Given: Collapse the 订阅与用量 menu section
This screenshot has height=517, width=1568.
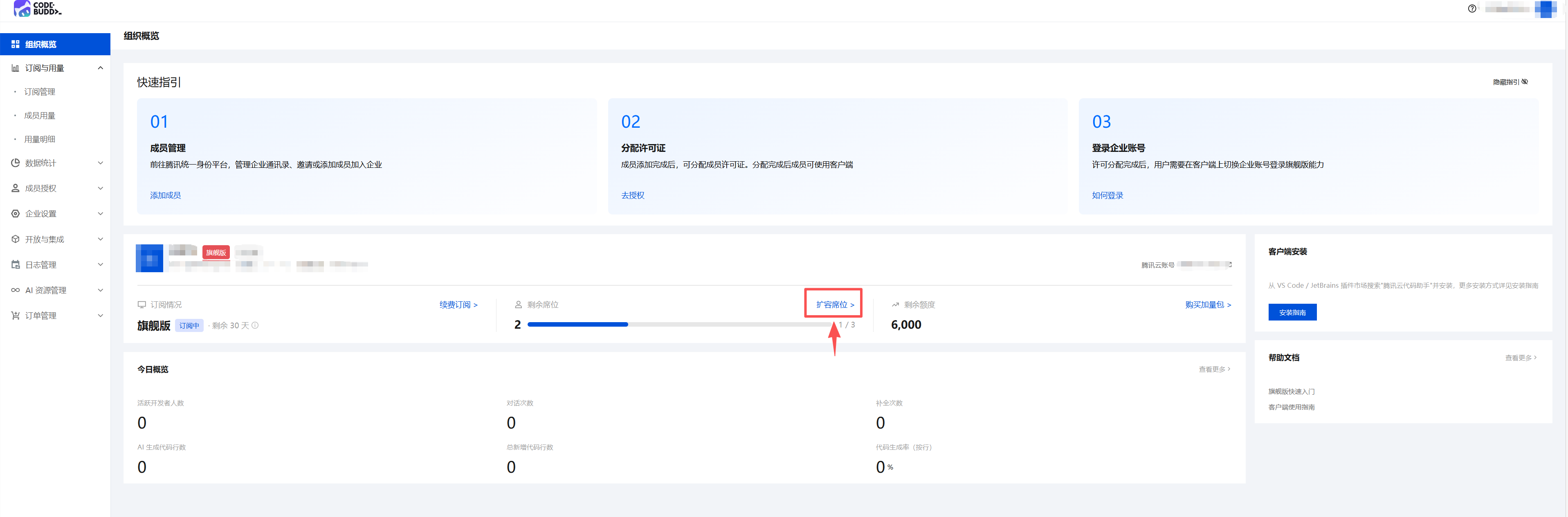Looking at the screenshot, I should 101,68.
